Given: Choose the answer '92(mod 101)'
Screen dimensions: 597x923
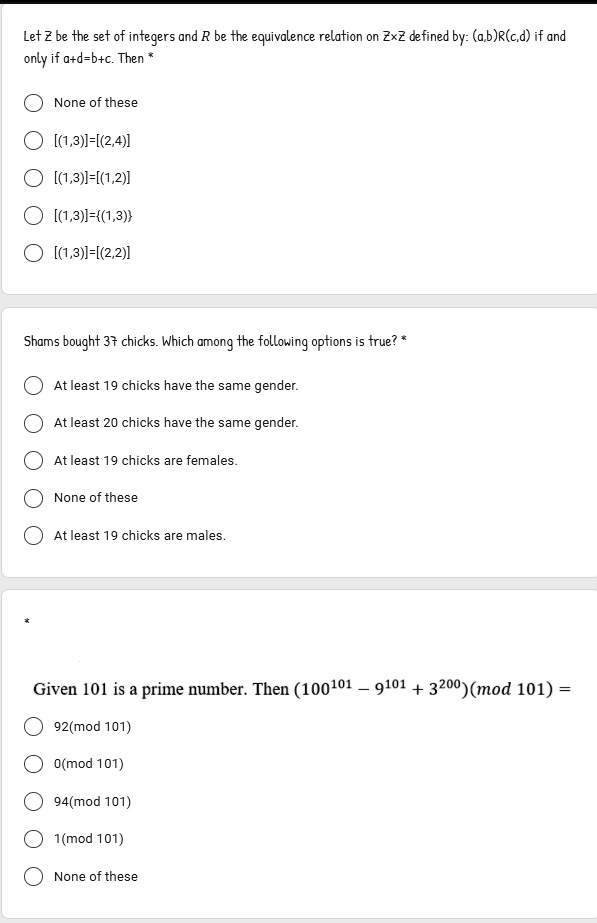Looking at the screenshot, I should [x=33, y=726].
